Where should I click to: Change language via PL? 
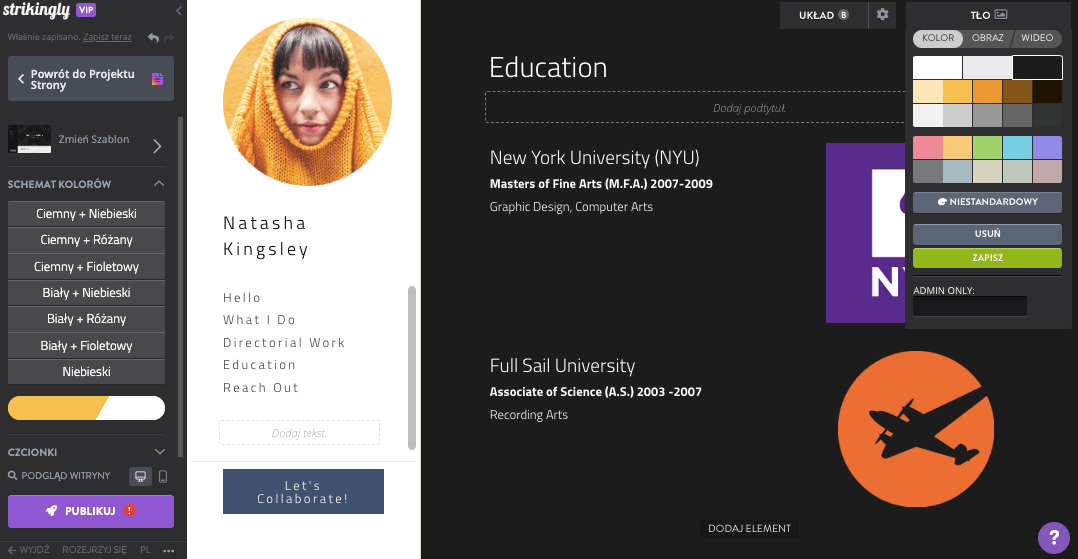[145, 550]
